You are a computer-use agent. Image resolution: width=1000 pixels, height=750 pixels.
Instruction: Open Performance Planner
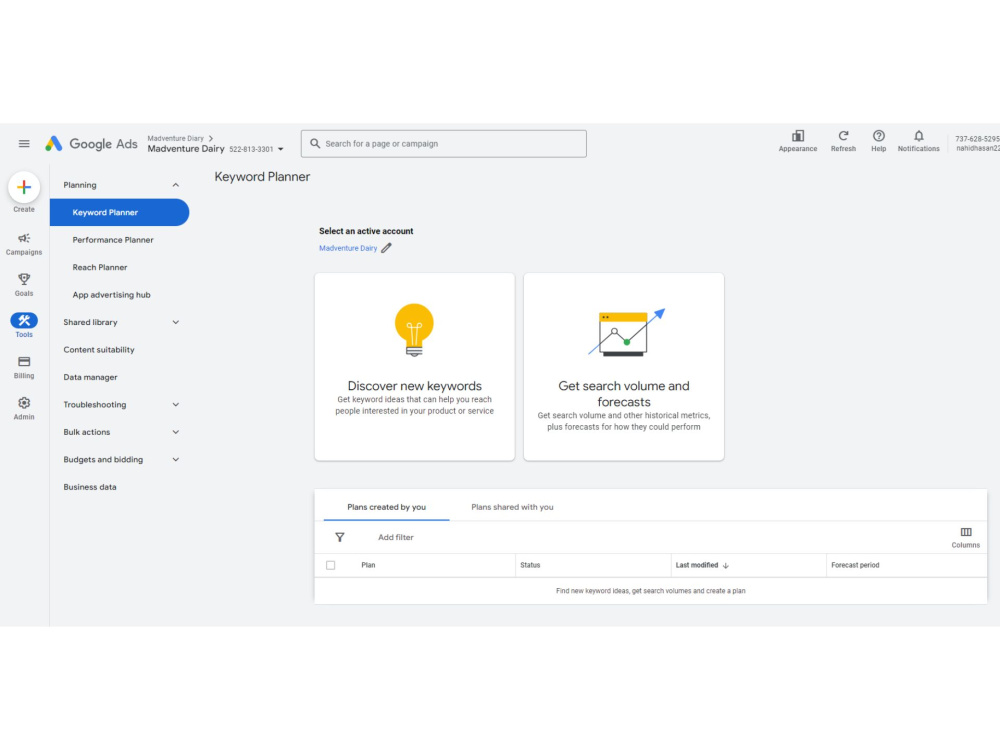pos(113,240)
